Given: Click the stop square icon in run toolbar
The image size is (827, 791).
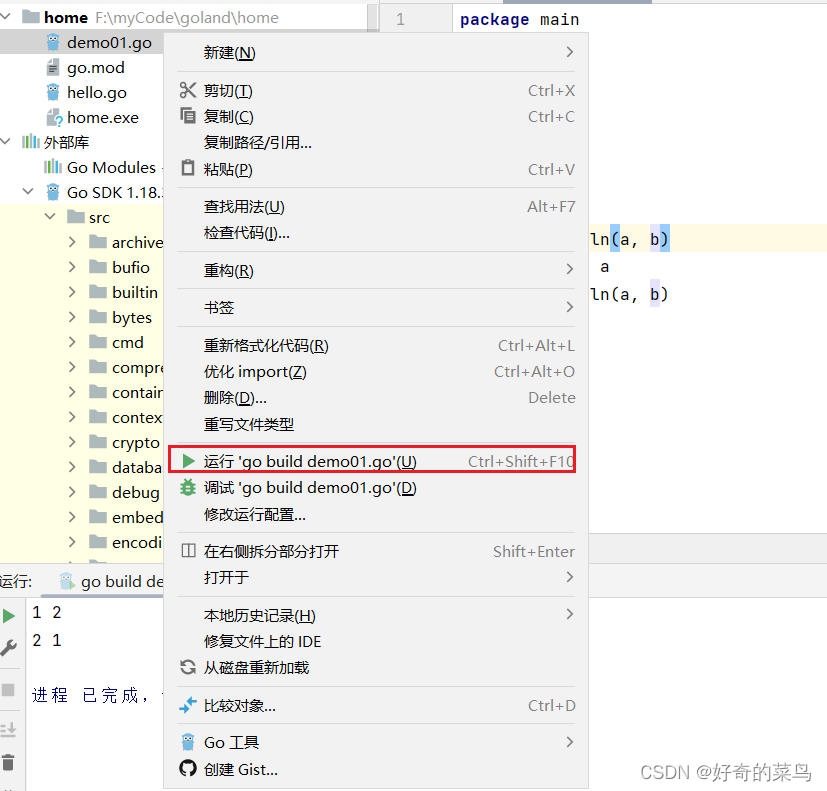Looking at the screenshot, I should (10, 690).
